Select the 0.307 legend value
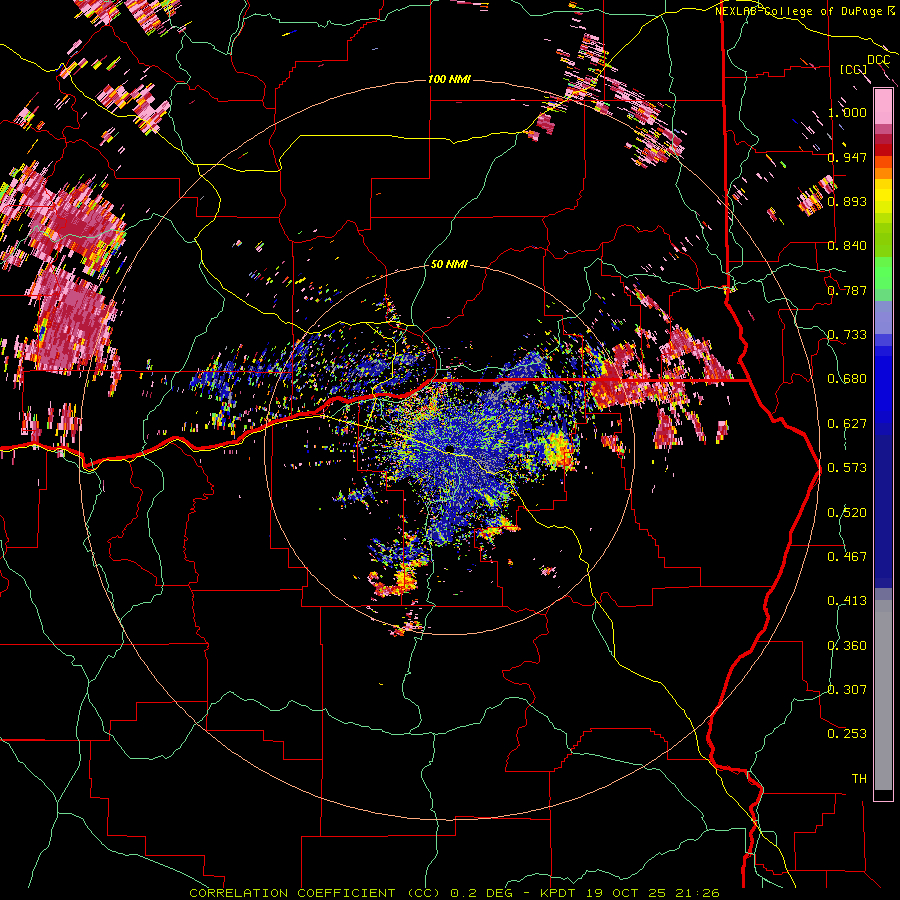This screenshot has height=900, width=900. [847, 690]
